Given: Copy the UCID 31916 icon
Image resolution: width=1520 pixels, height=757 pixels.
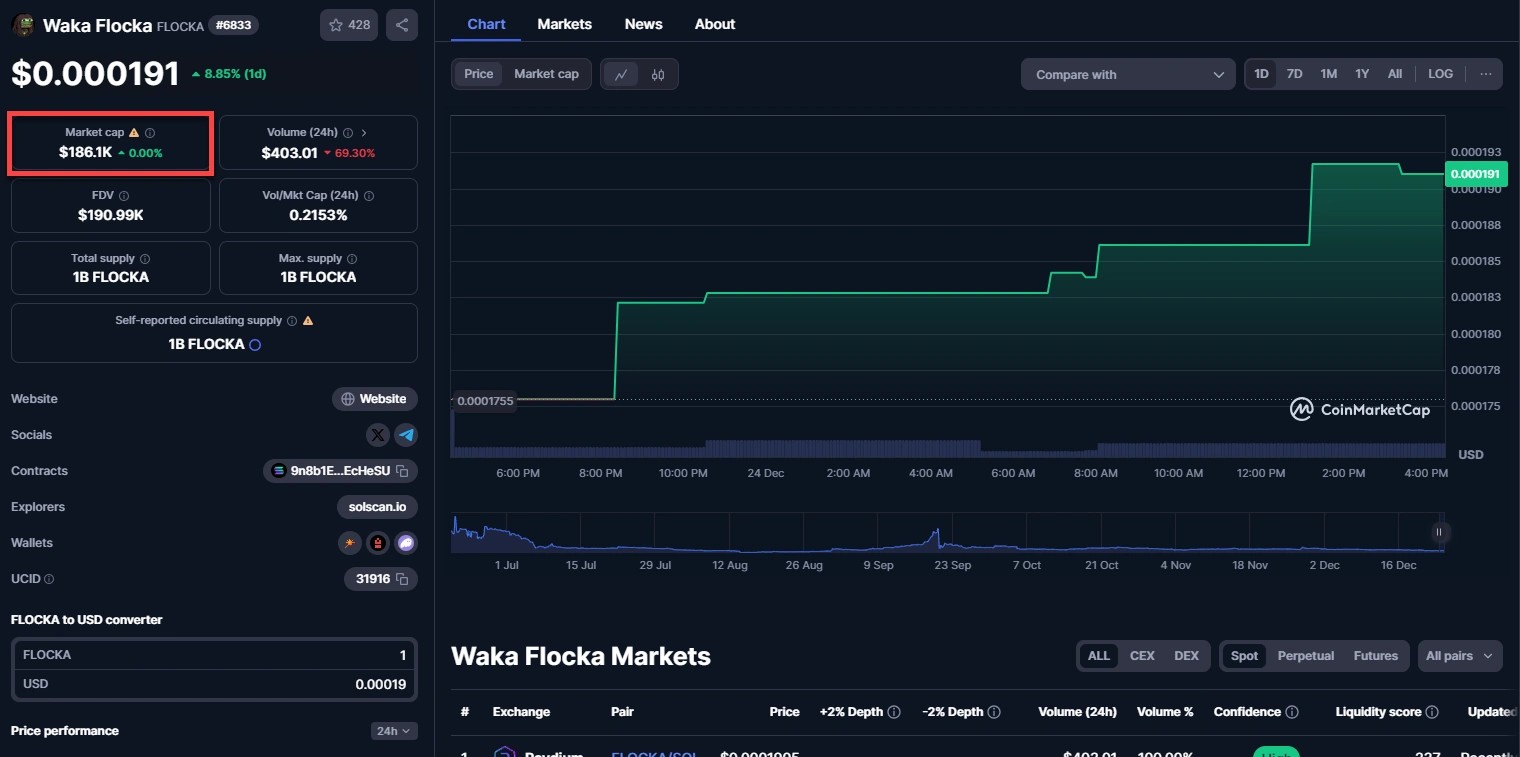Looking at the screenshot, I should point(402,579).
